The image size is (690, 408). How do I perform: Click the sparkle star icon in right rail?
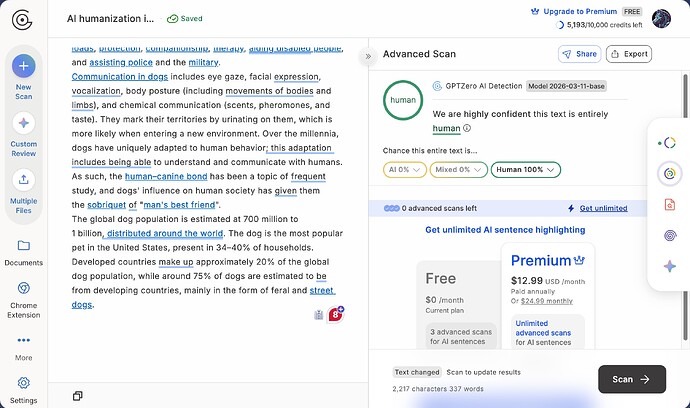click(669, 266)
